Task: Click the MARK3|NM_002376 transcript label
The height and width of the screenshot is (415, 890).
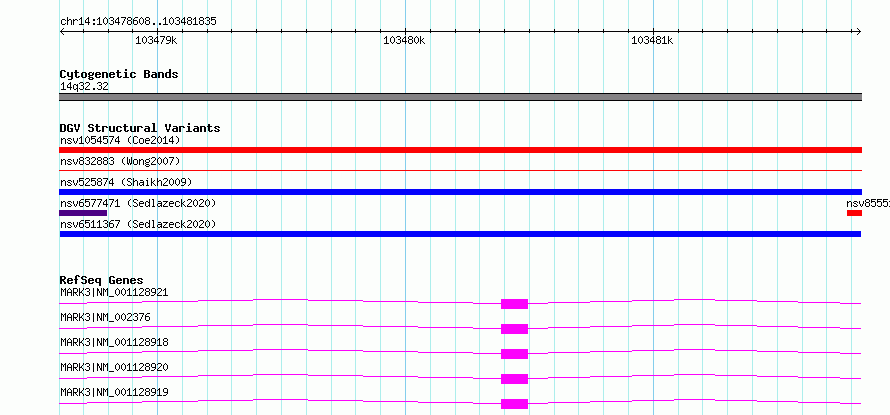Action: (105, 317)
